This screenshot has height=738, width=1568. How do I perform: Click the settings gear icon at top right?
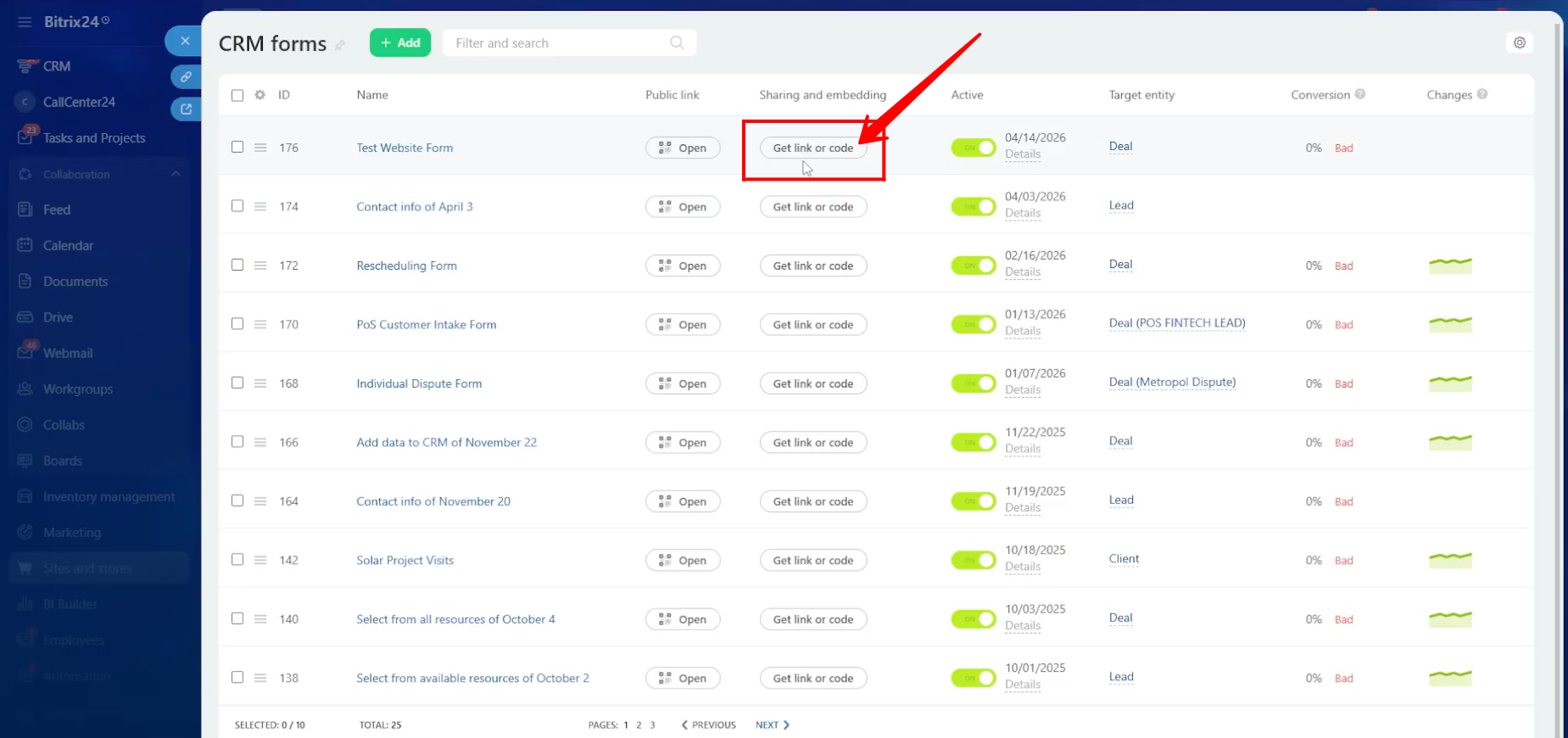pyautogui.click(x=1519, y=42)
